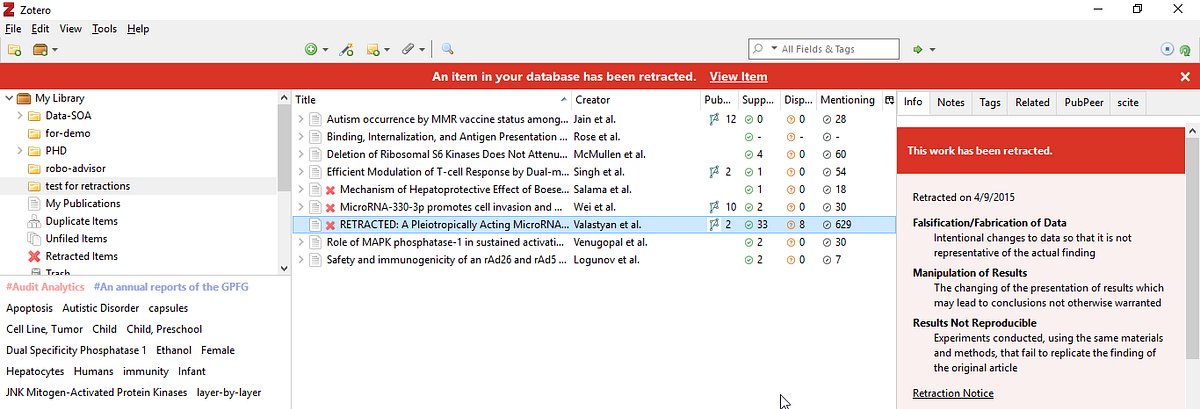Expand the Data-SOA collection

coord(19,116)
